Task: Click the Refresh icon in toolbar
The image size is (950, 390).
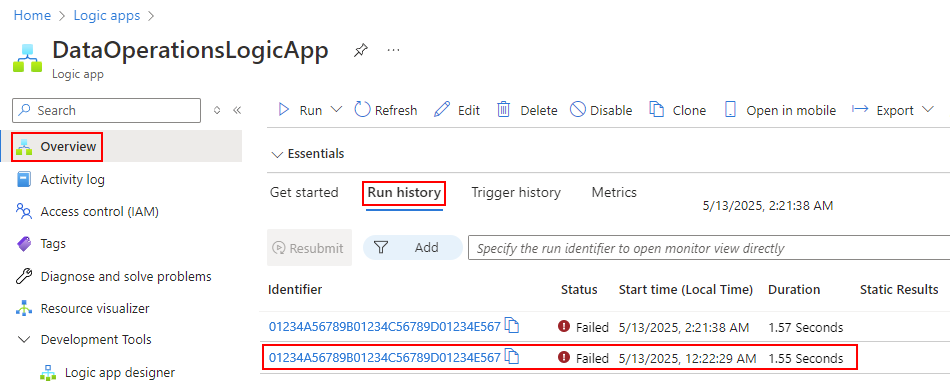Action: tap(362, 110)
